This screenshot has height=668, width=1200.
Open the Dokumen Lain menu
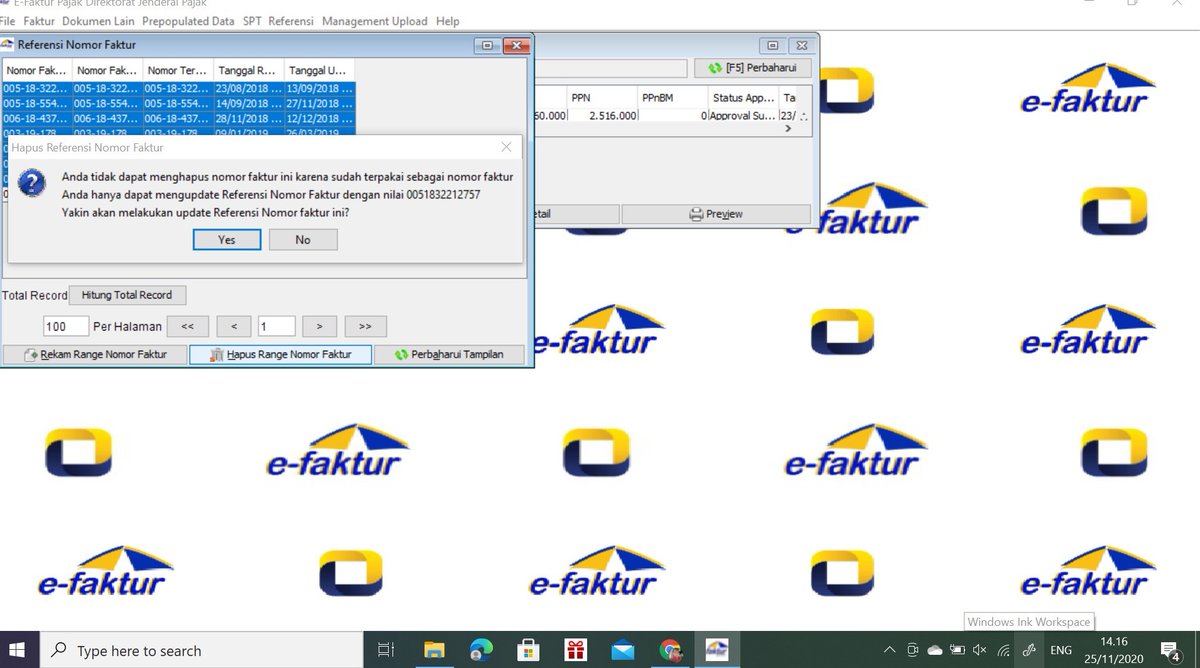tap(99, 21)
